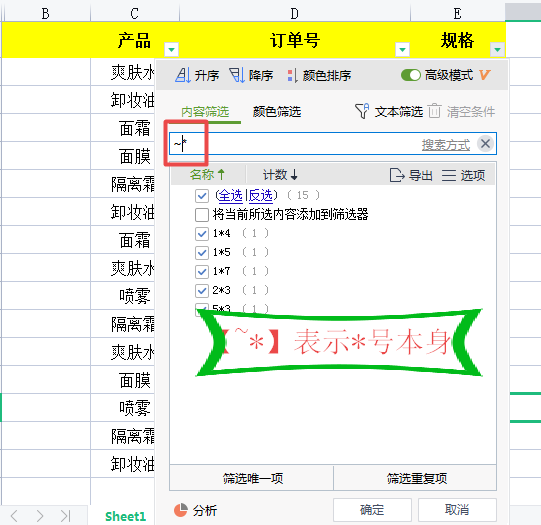This screenshot has width=541, height=525.
Task: Click 全选 select-all link
Action: click(230, 196)
